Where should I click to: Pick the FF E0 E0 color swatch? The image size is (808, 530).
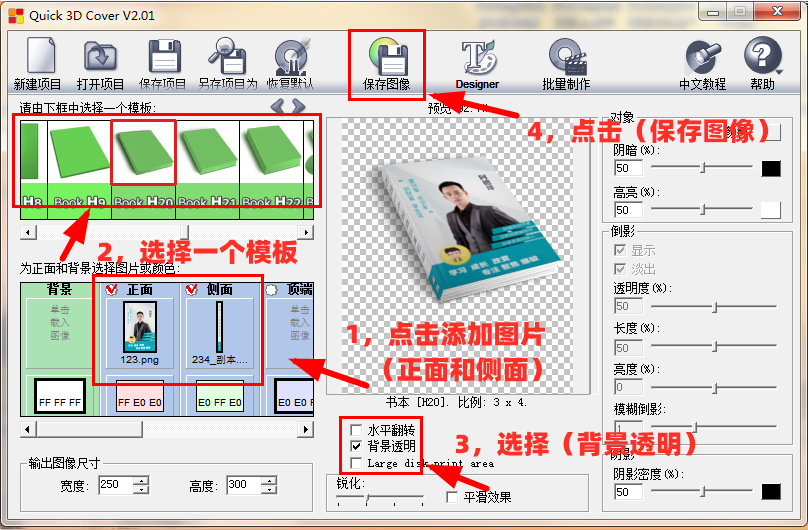140,396
